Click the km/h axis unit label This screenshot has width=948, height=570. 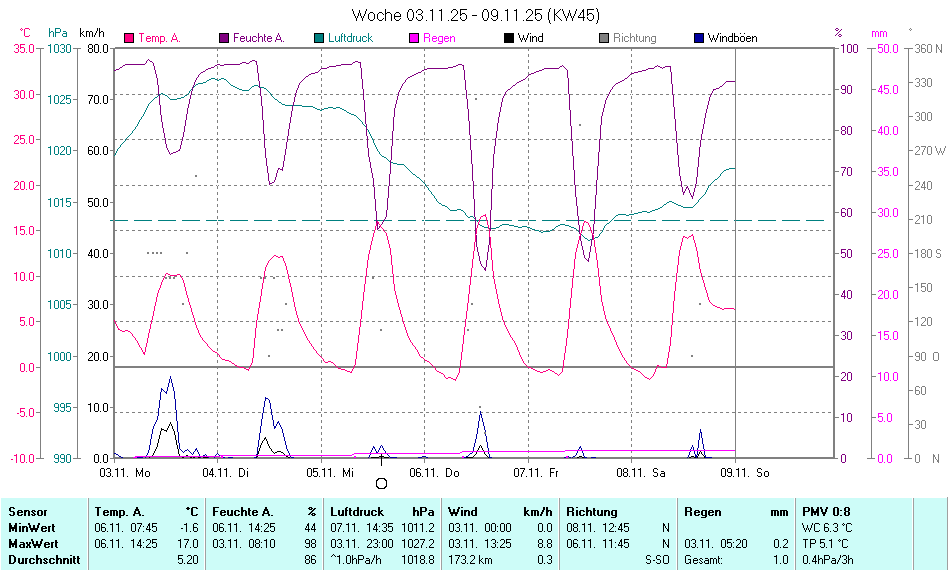click(x=93, y=33)
